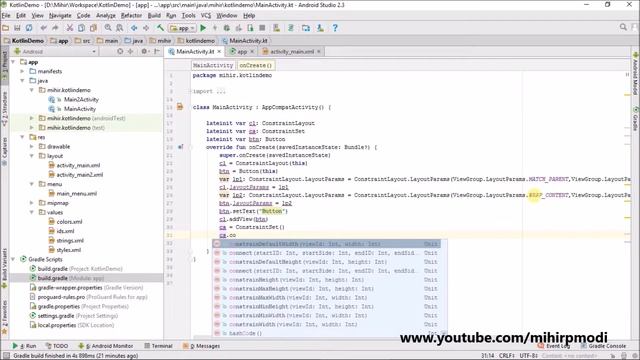Select the onCreate() breadcrumb in editor

(x=255, y=65)
